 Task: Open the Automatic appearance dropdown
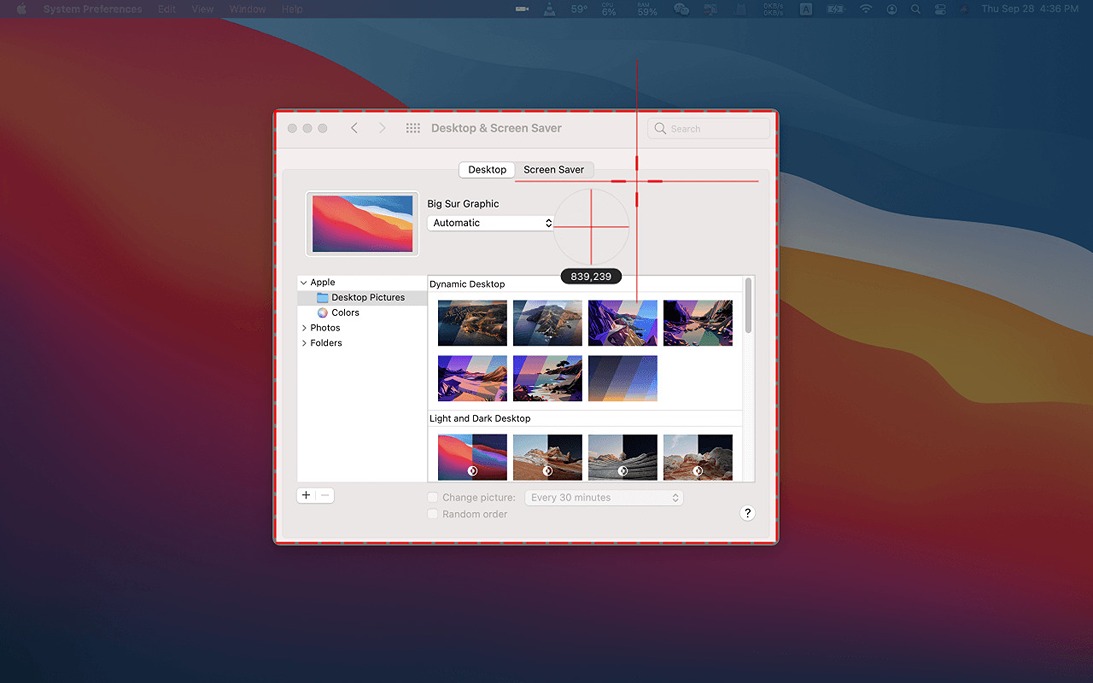(x=489, y=222)
